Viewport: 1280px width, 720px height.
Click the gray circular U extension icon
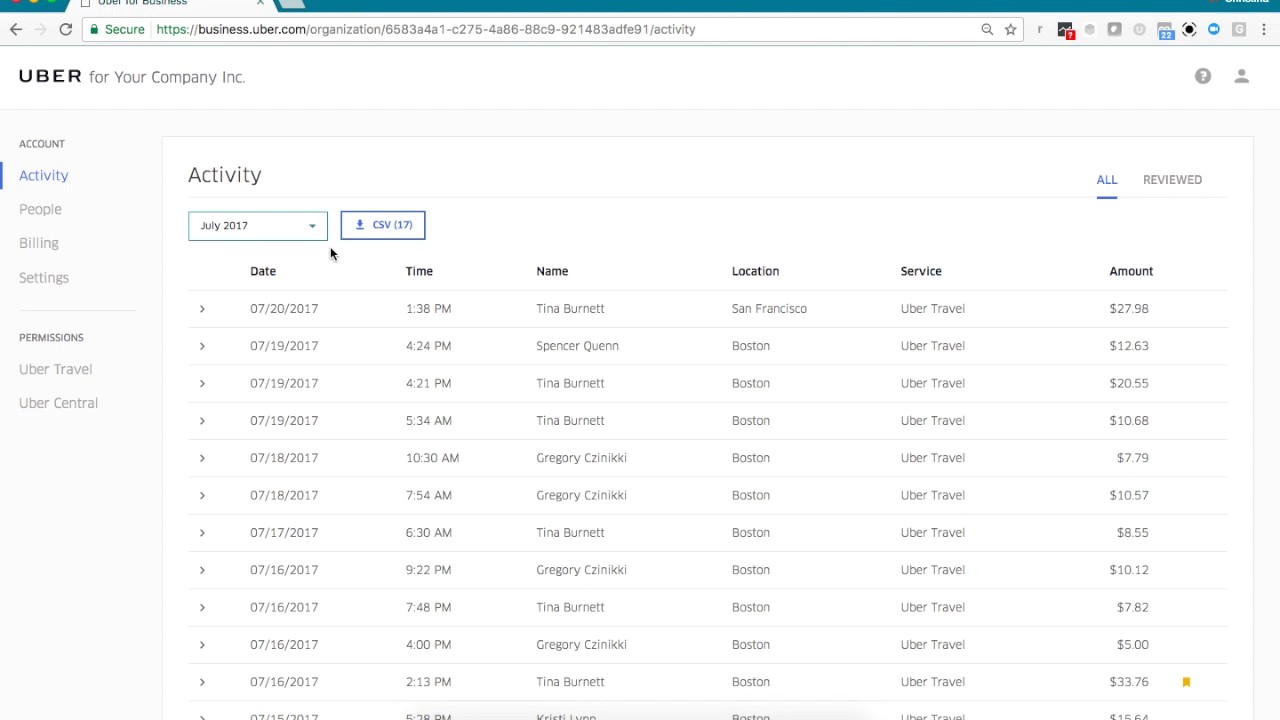pyautogui.click(x=1140, y=29)
